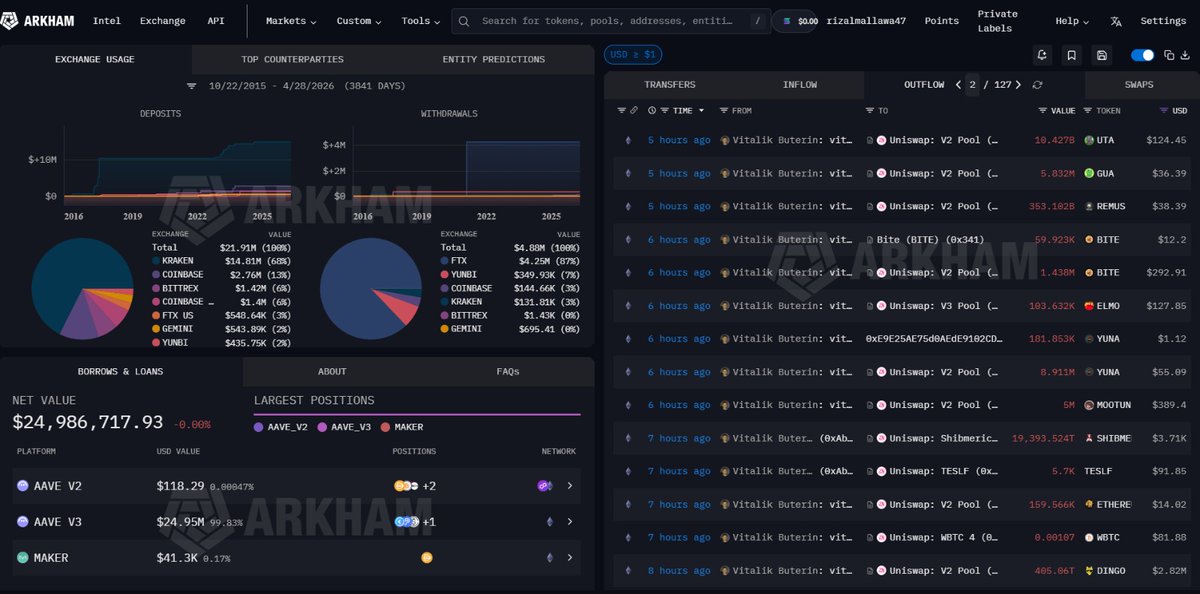Click the 0xE9E25AE75d0AEdE9102CD recipient address

(933, 339)
